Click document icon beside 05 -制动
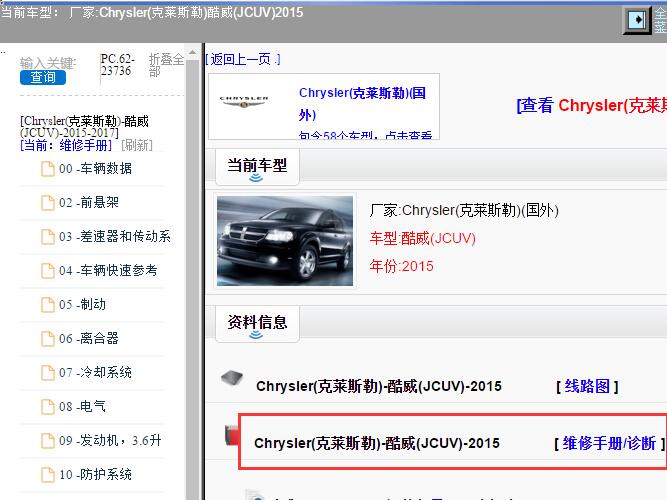This screenshot has height=500, width=667. pyautogui.click(x=48, y=305)
